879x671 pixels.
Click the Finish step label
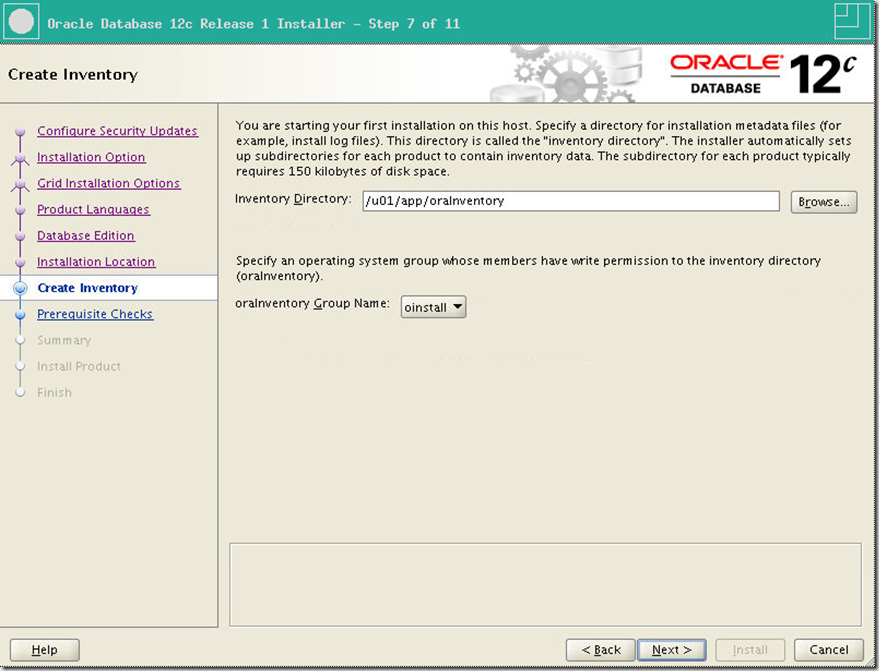pyautogui.click(x=54, y=392)
